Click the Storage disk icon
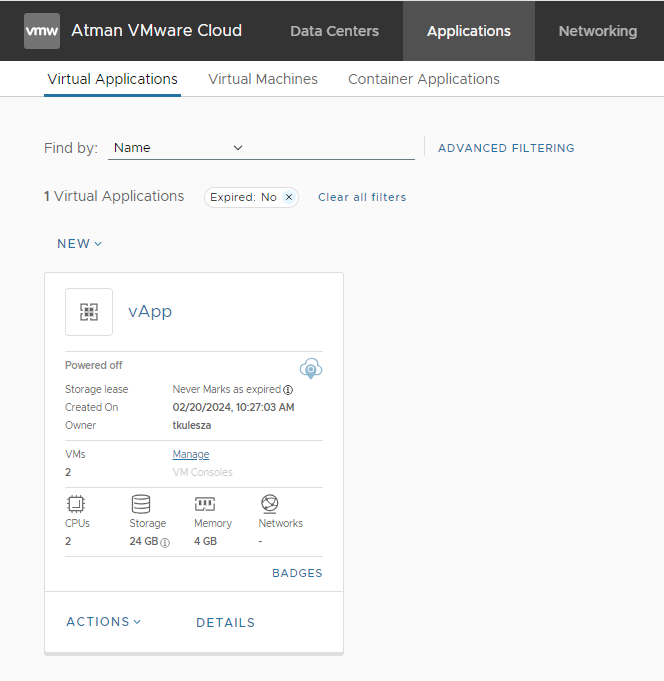The height and width of the screenshot is (681, 664). (141, 504)
